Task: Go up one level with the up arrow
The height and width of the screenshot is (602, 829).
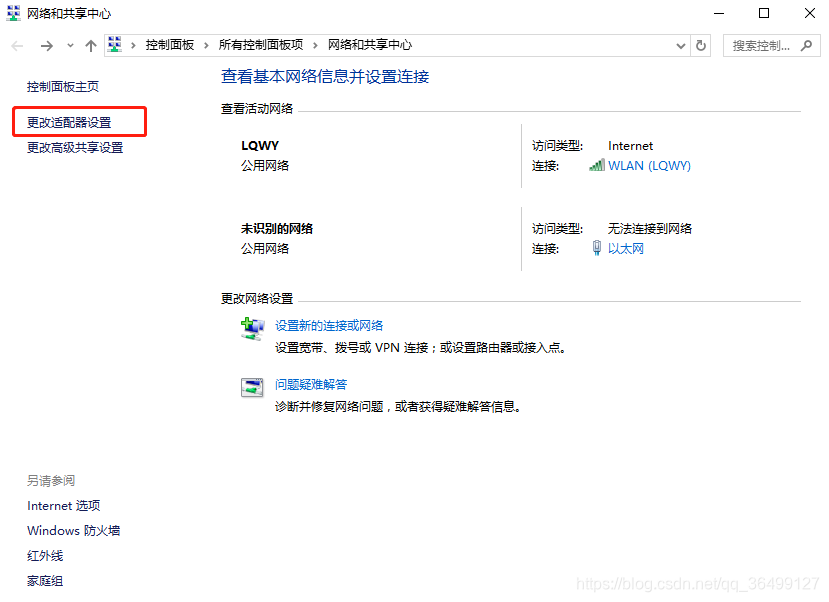Action: (x=91, y=46)
